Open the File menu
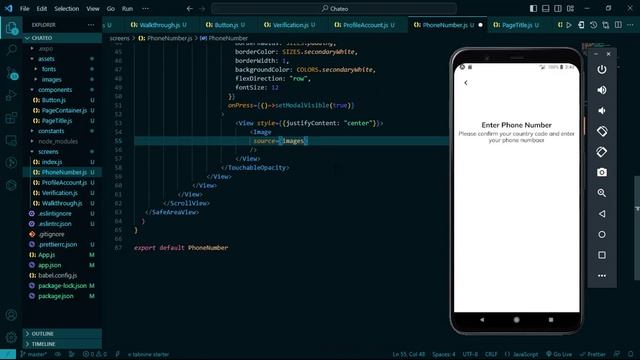This screenshot has width=640, height=360. (x=24, y=9)
